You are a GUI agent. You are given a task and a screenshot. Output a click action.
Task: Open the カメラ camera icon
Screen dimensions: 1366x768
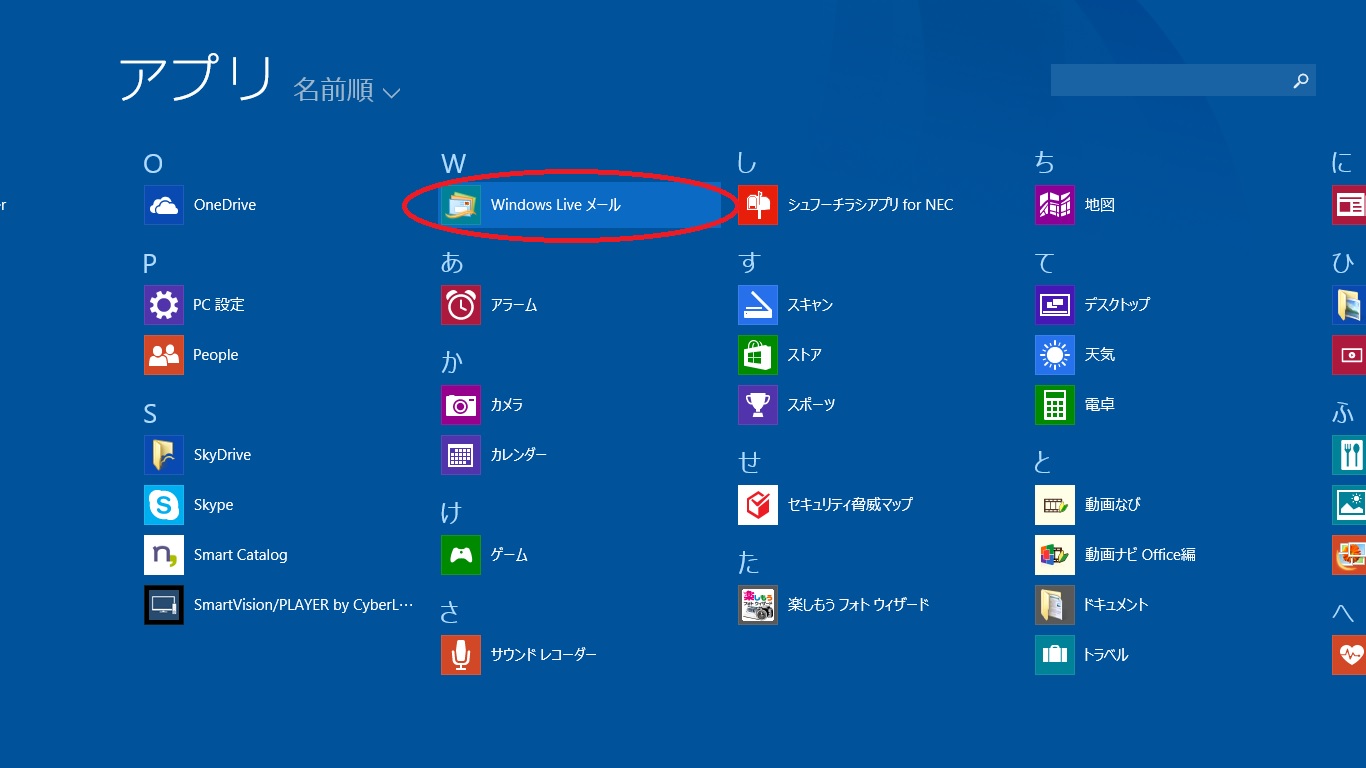point(461,405)
